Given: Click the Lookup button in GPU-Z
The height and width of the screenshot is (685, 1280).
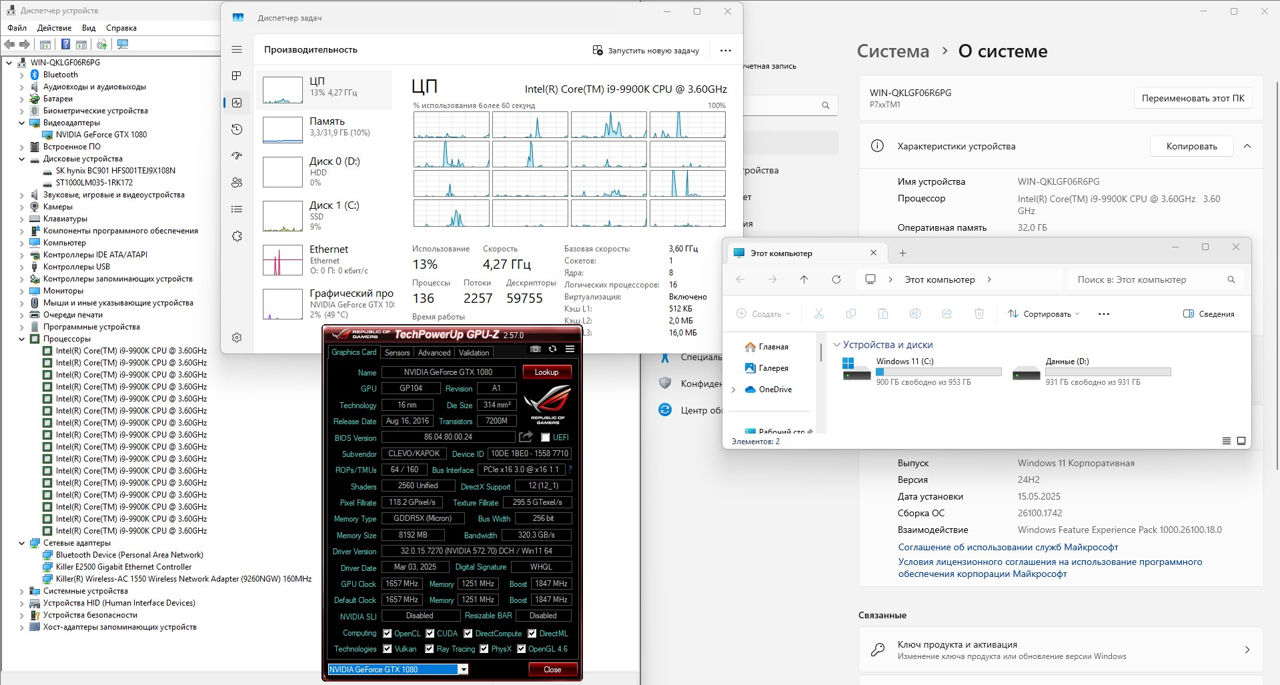Looking at the screenshot, I should [547, 372].
